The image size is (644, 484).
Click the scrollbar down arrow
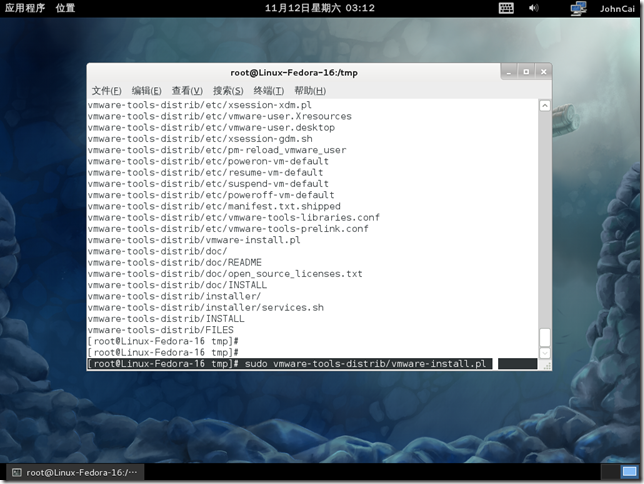tap(545, 353)
